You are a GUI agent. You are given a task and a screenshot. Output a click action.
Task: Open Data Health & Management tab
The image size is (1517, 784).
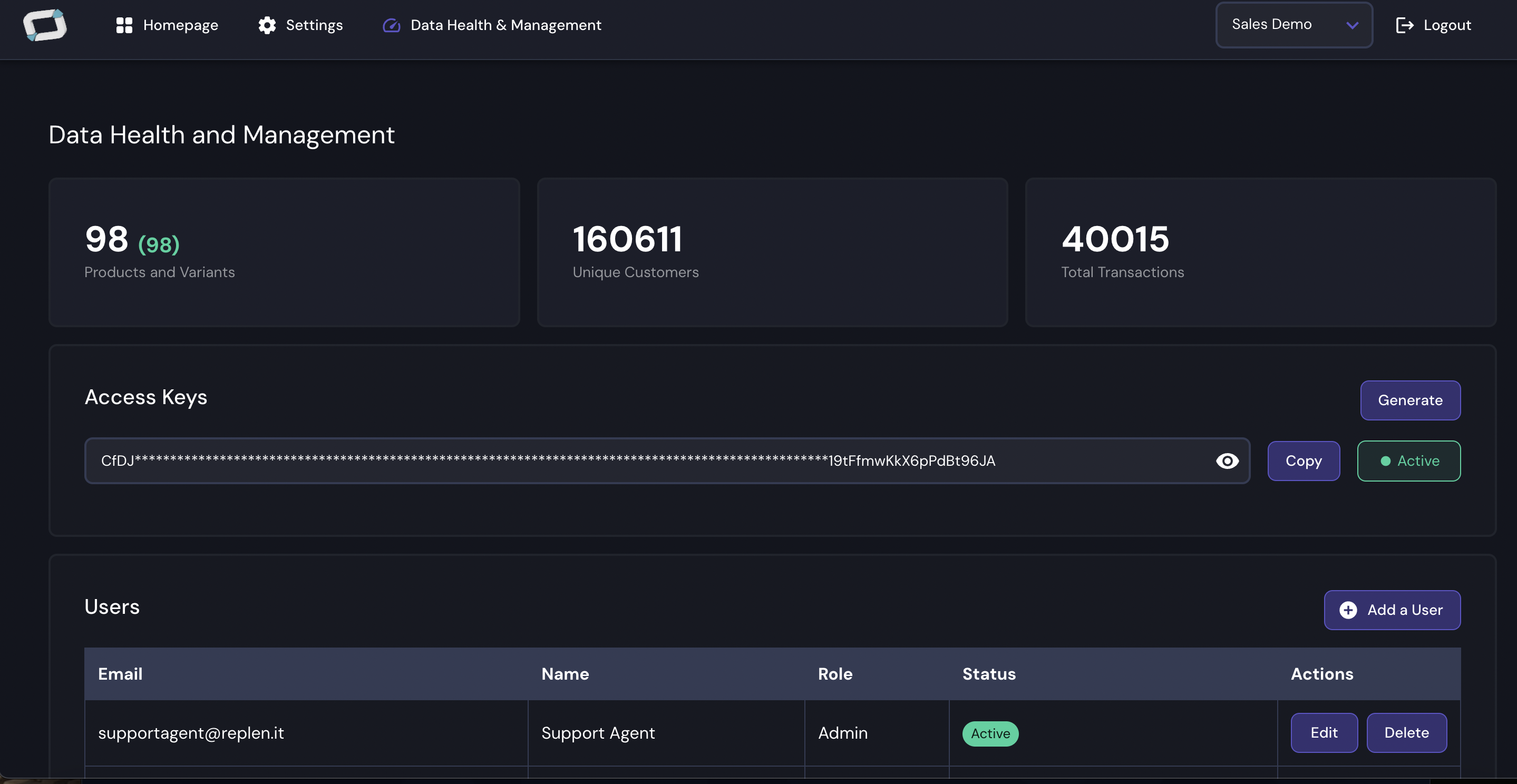(x=505, y=25)
